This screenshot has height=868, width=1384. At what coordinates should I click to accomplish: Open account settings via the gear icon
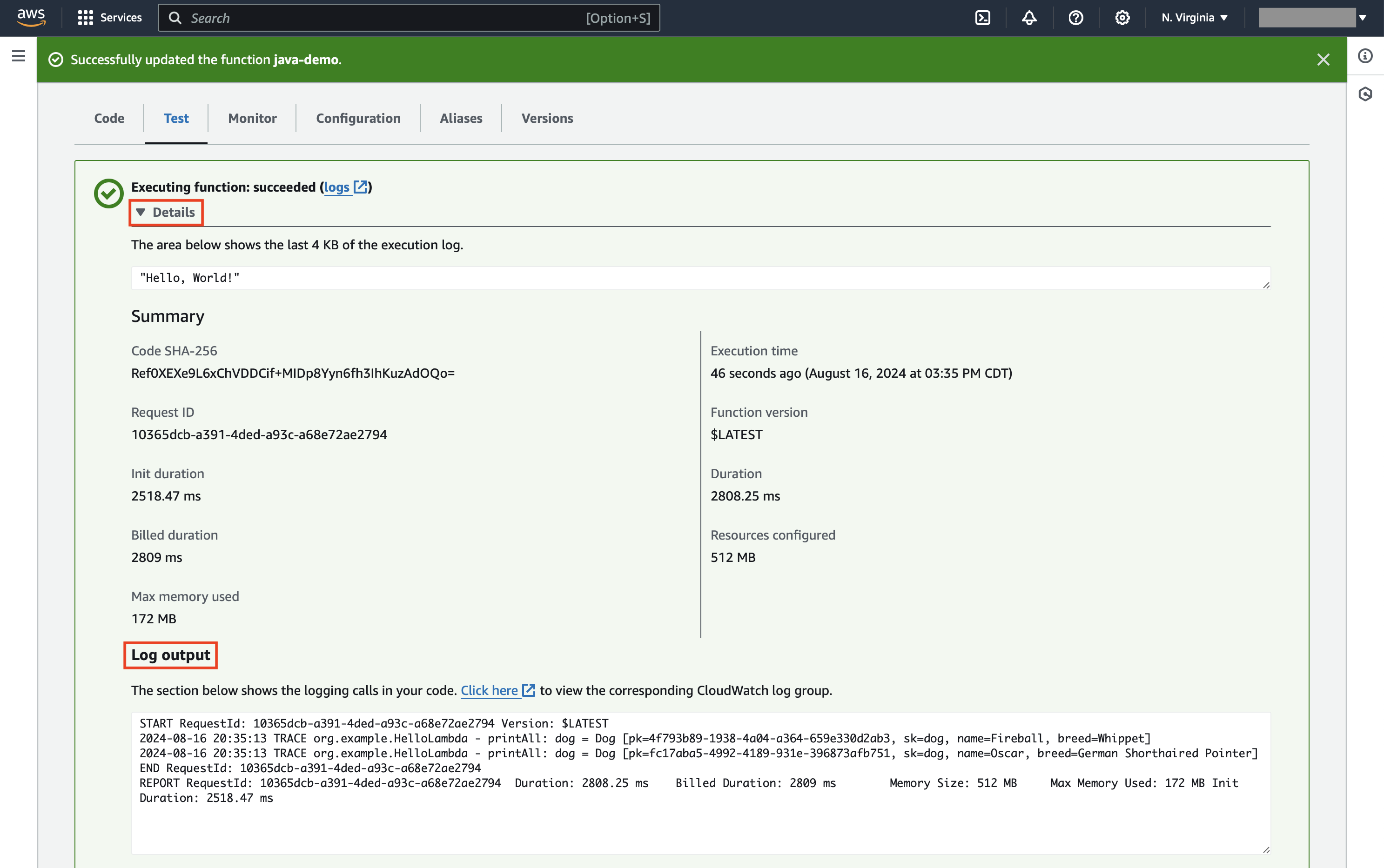click(1122, 18)
